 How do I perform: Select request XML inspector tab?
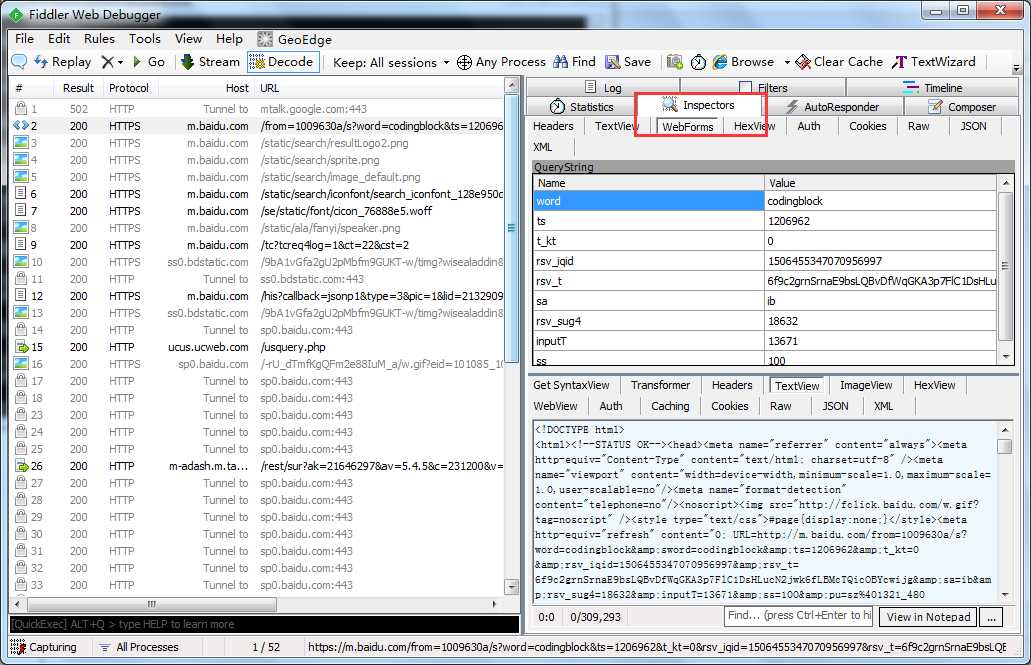point(543,147)
